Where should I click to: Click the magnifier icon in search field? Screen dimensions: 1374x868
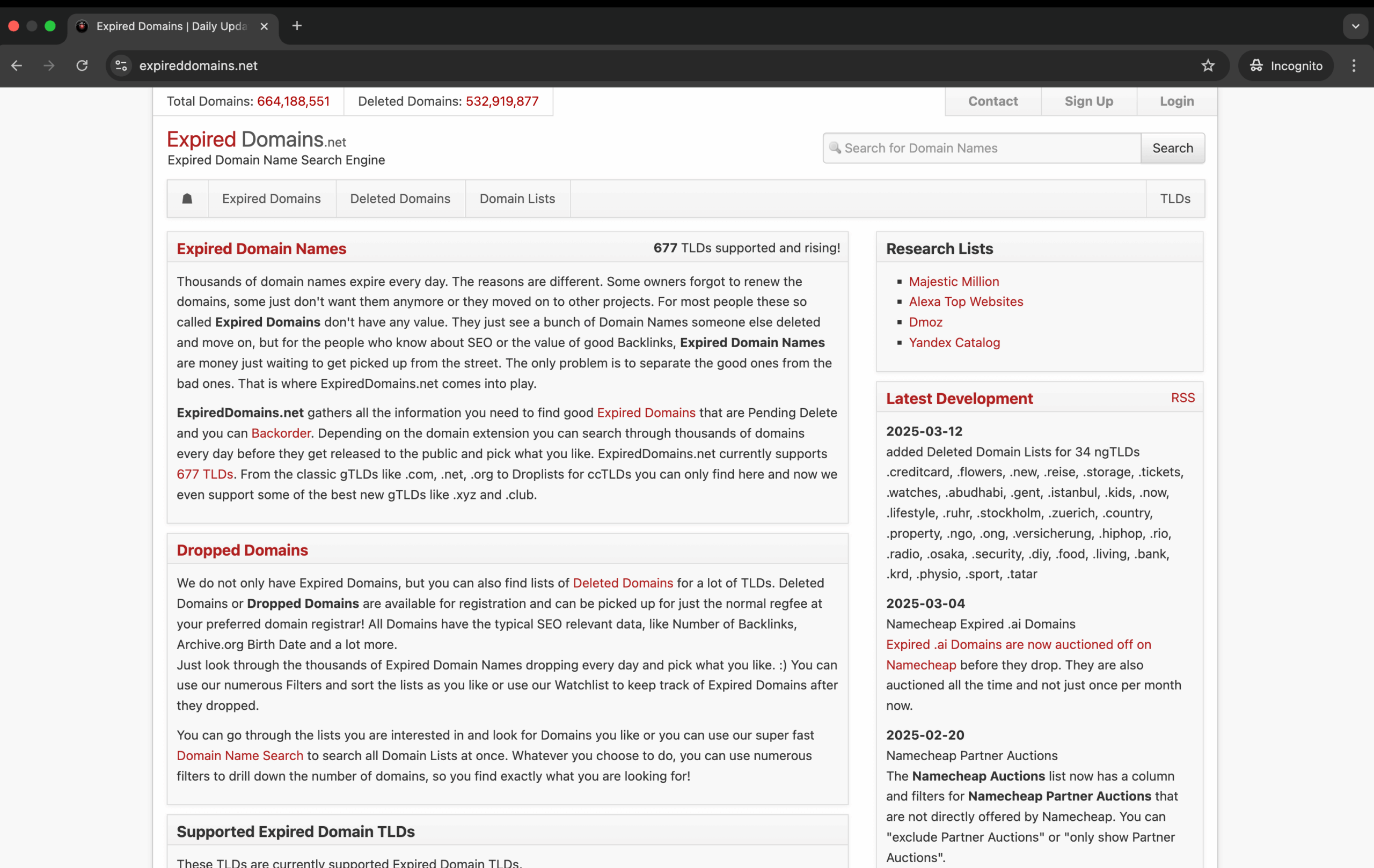coord(835,148)
